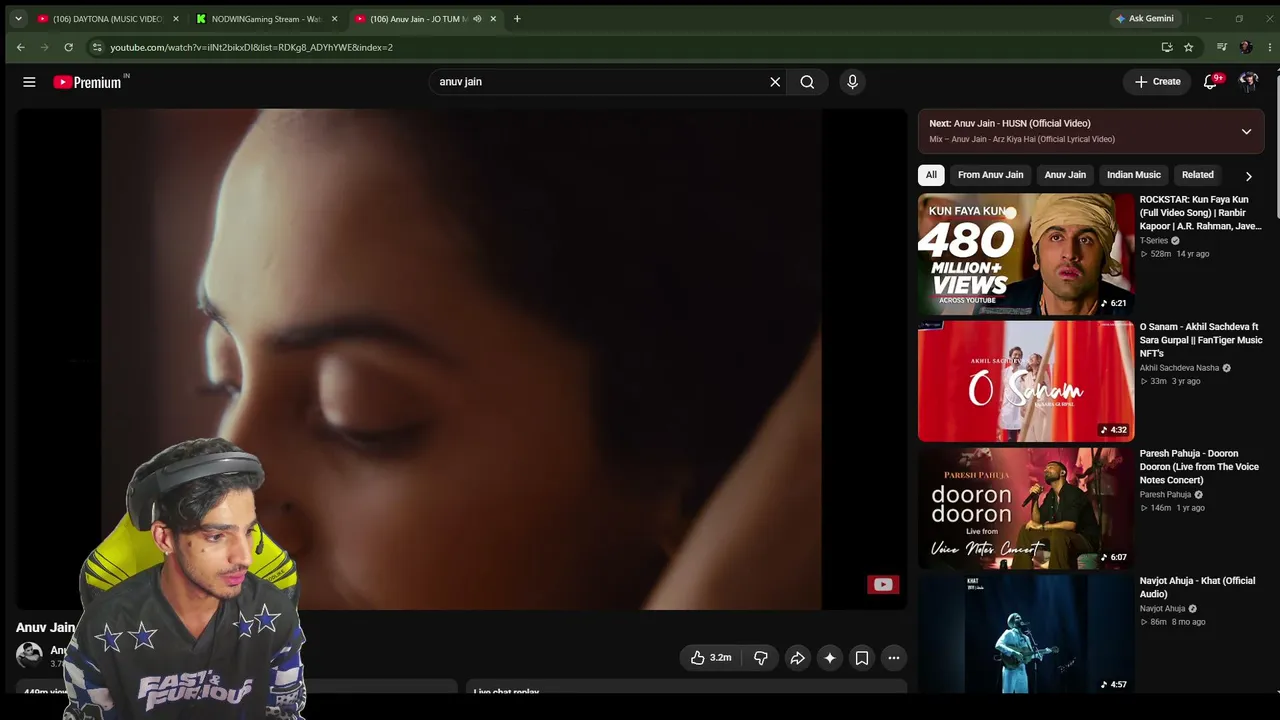Open O Sanam thumbnail
This screenshot has width=1280, height=720.
(1026, 381)
